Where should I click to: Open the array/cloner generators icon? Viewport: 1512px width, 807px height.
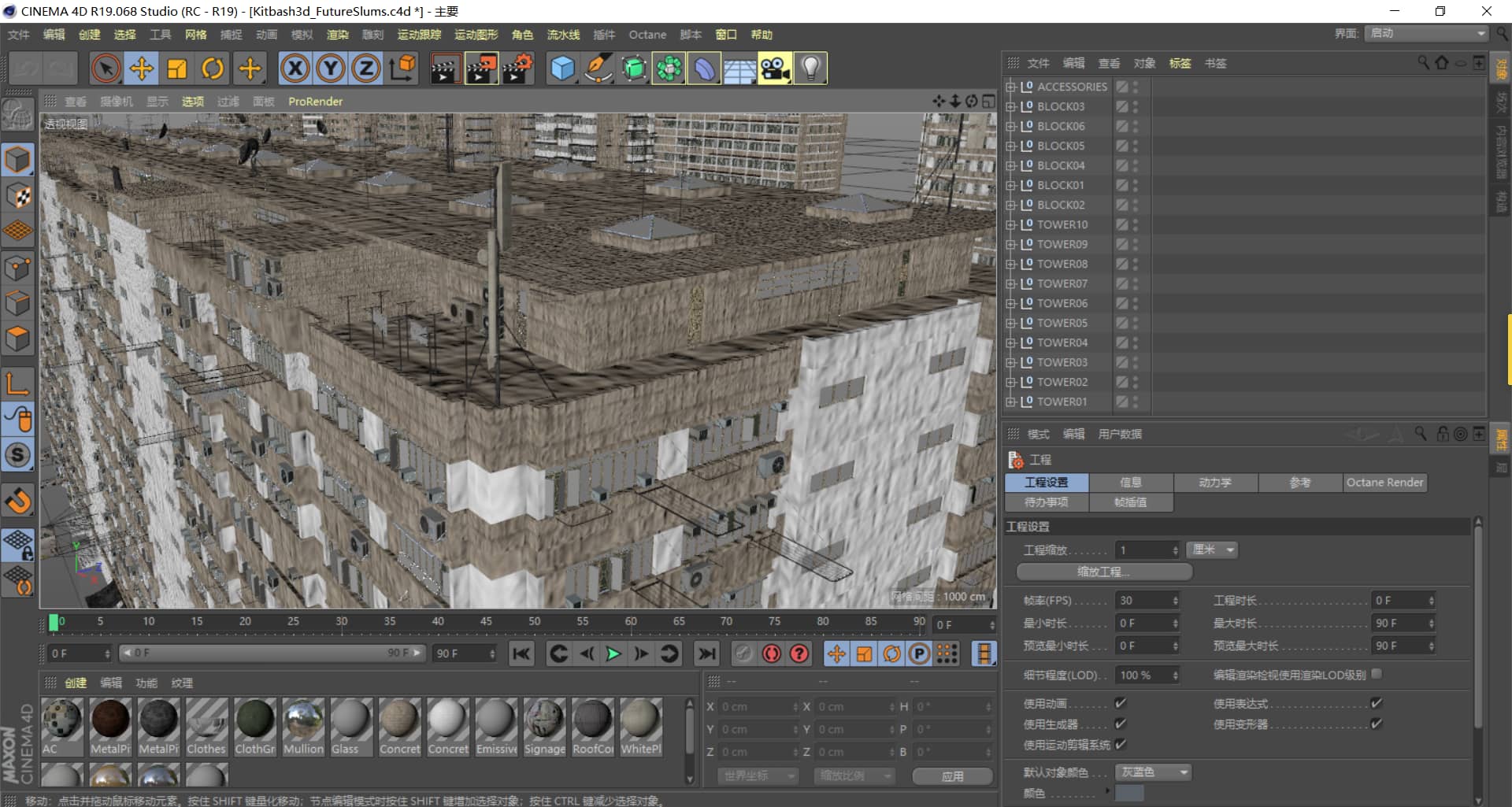click(x=669, y=68)
